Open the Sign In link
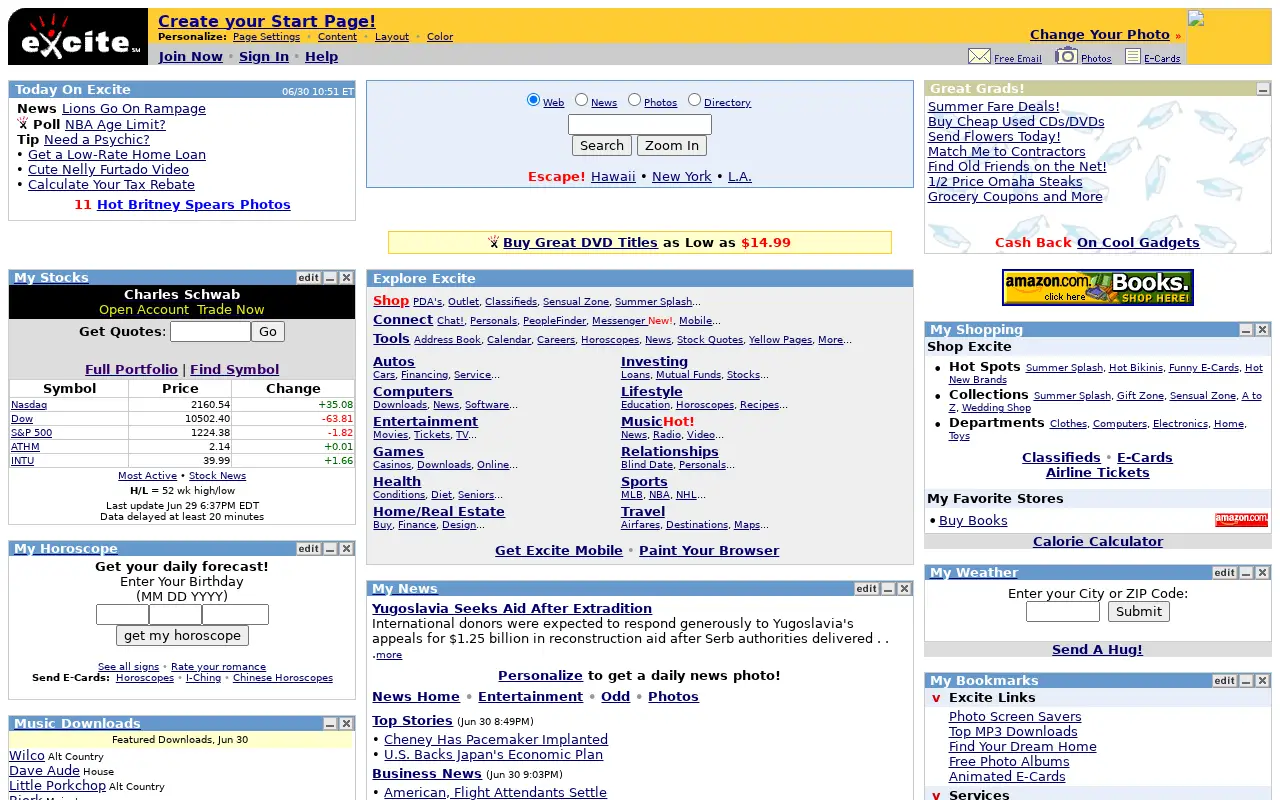The height and width of the screenshot is (800, 1280). click(264, 57)
